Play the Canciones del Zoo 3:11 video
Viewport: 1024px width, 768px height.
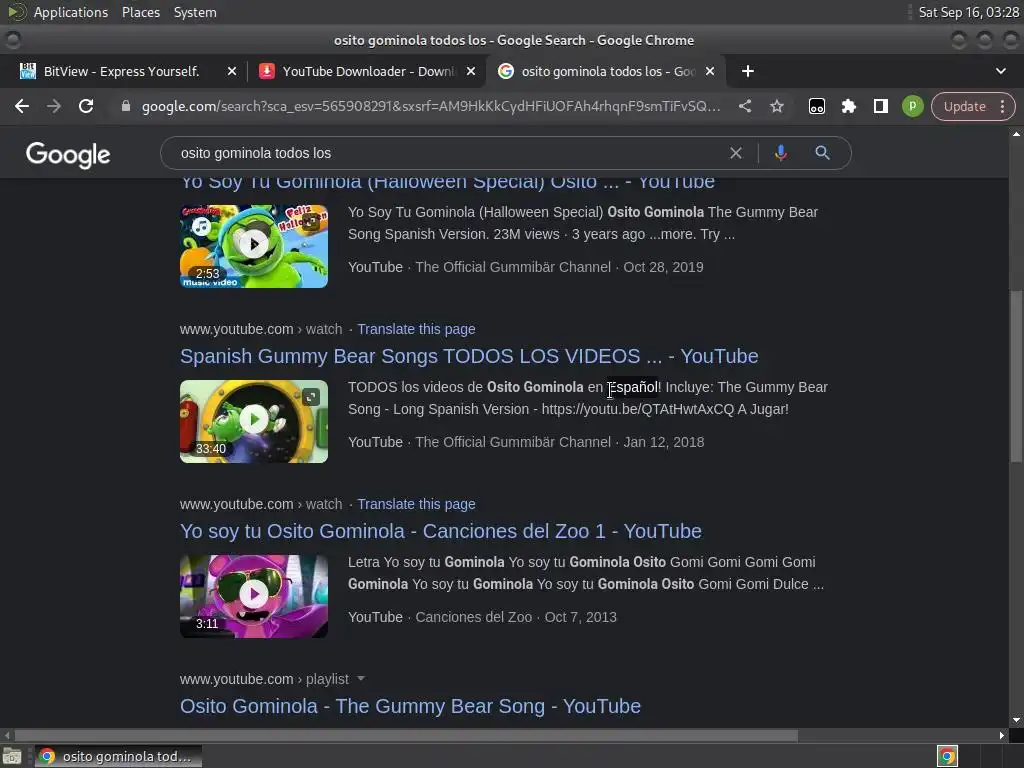[253, 596]
